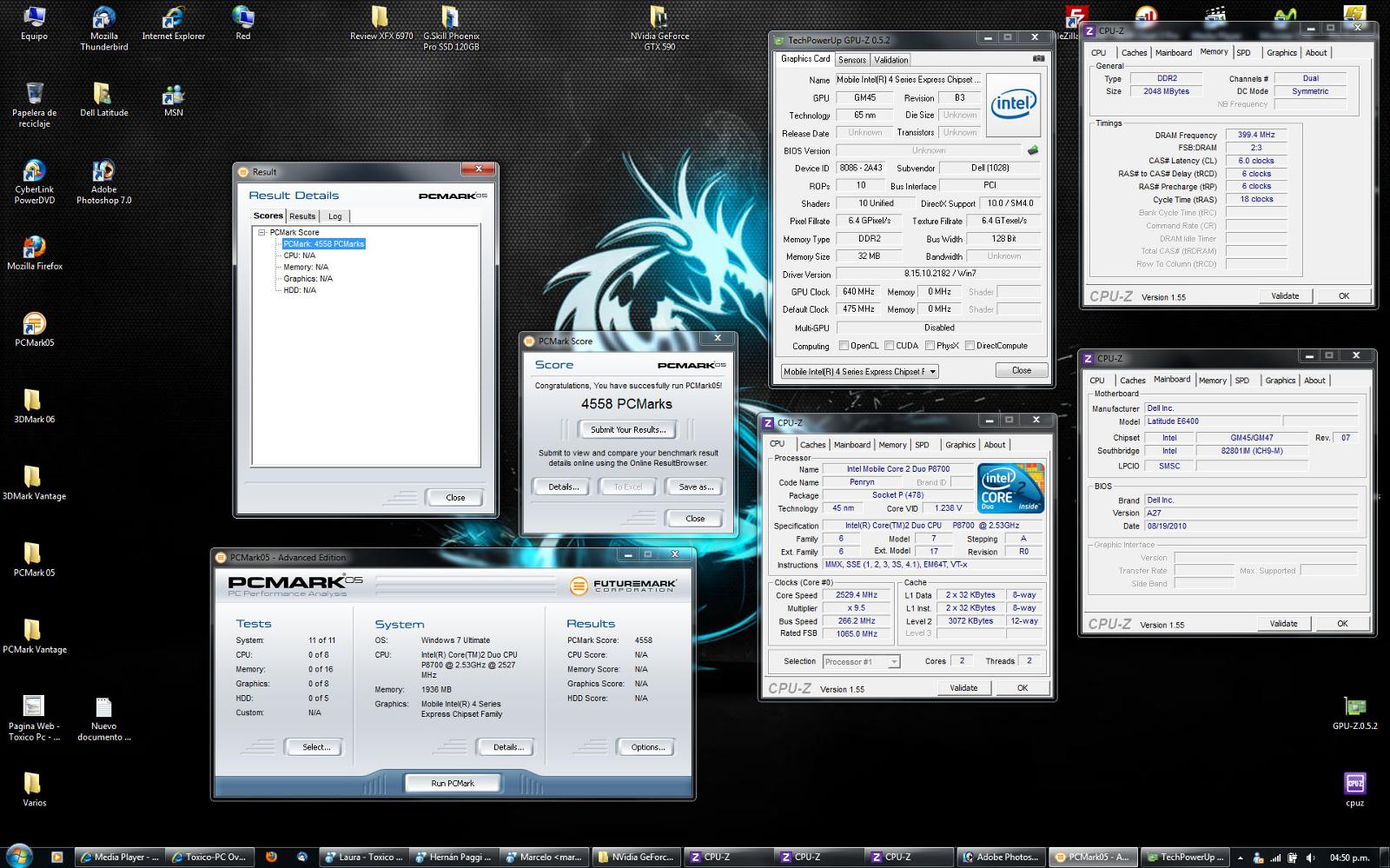This screenshot has height=868, width=1390.
Task: Click taskbar volume speaker icon
Action: 1309,858
